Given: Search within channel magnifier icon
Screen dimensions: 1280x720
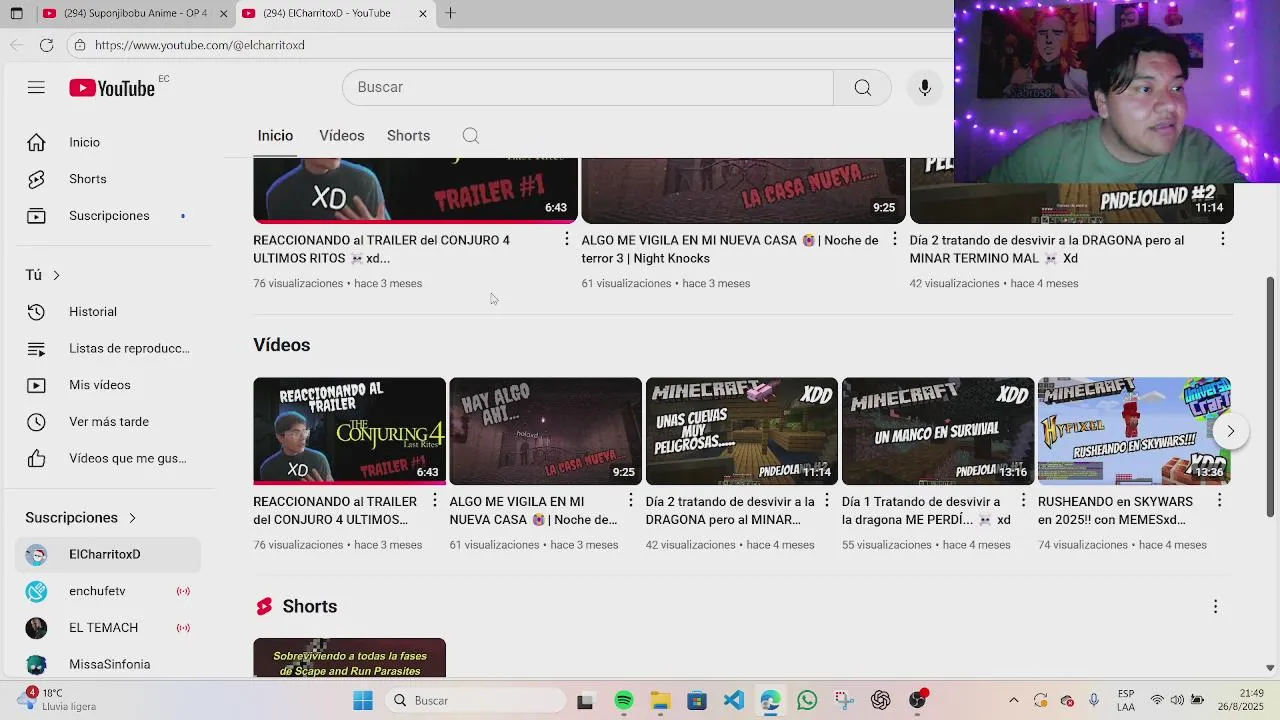Looking at the screenshot, I should (471, 136).
